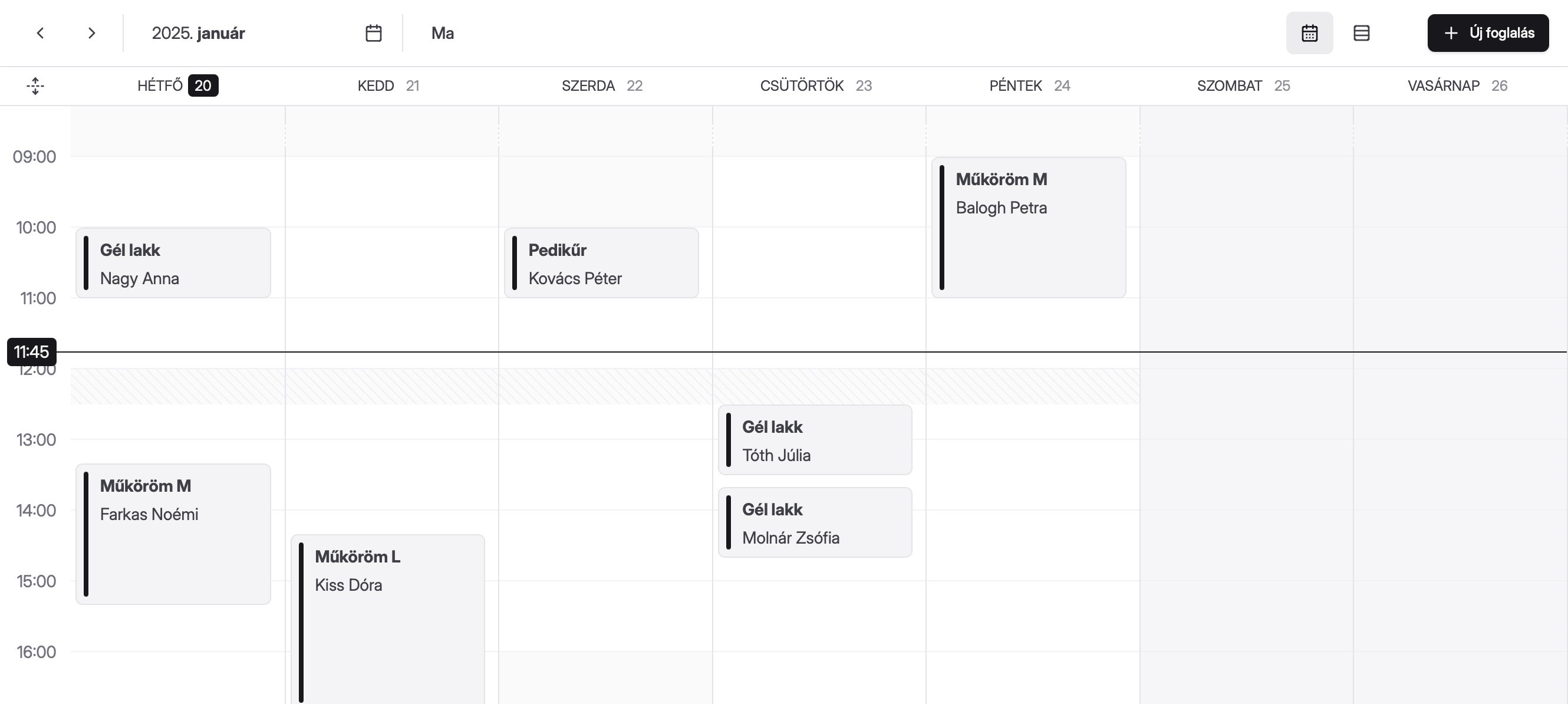Click the expand/collapse hours icon
This screenshot has width=1568, height=704.
(x=35, y=86)
